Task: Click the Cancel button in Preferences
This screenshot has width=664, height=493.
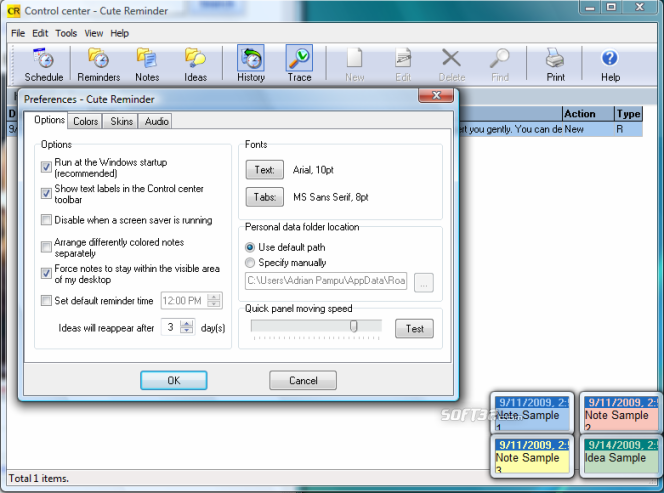Action: pos(303,380)
